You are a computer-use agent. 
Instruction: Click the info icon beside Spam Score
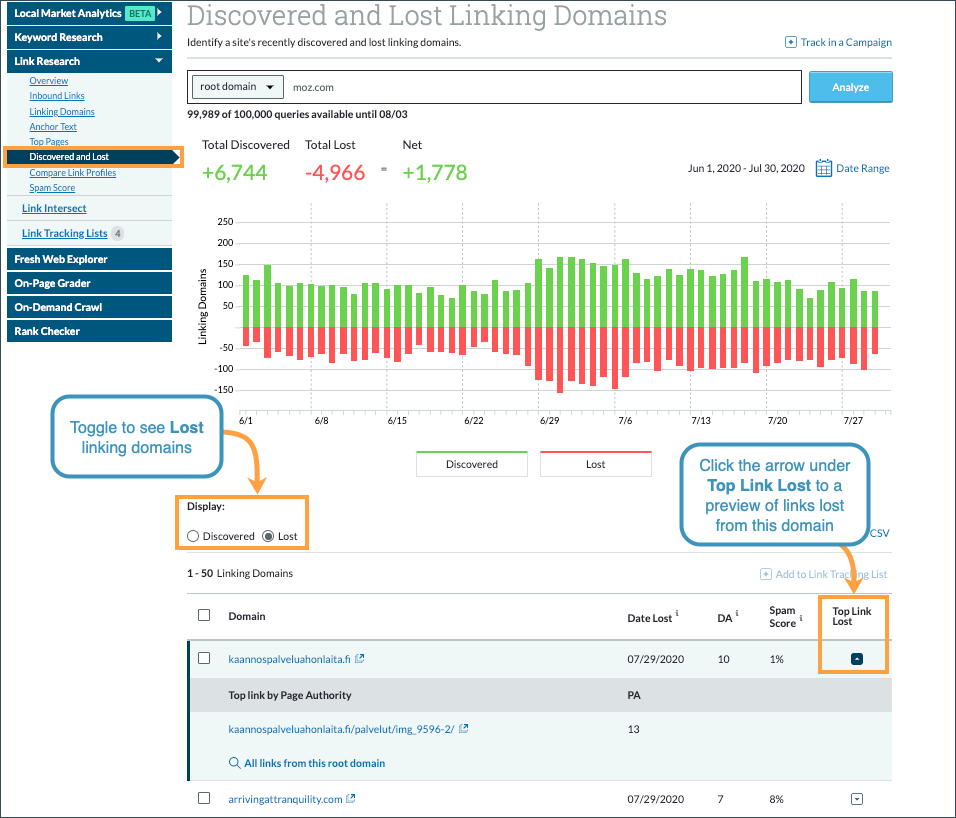pyautogui.click(x=801, y=618)
